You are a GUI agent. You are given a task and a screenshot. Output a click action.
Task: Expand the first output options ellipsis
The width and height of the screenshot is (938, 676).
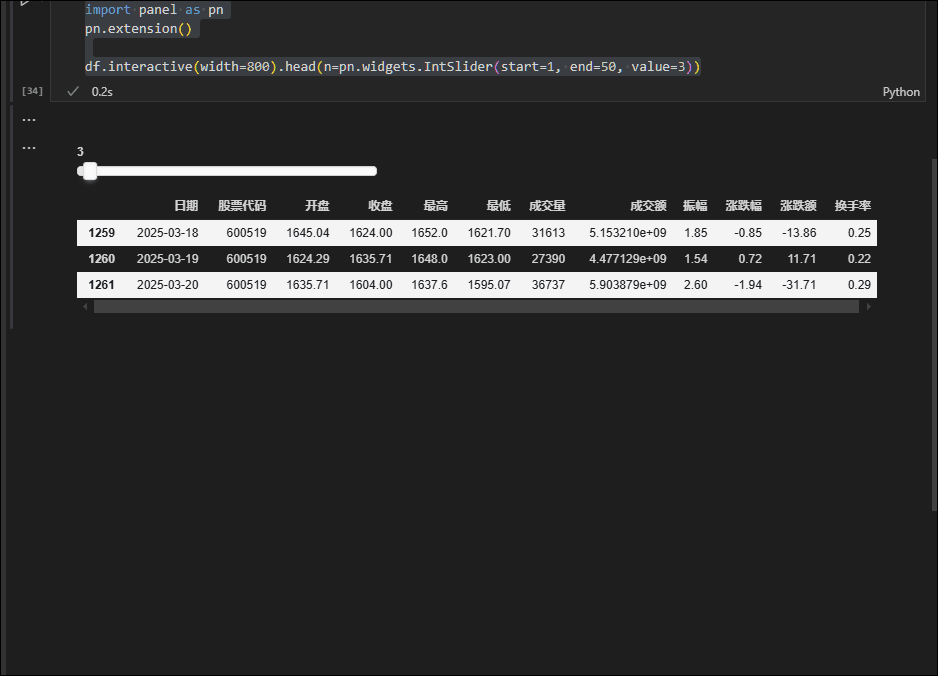(x=29, y=118)
